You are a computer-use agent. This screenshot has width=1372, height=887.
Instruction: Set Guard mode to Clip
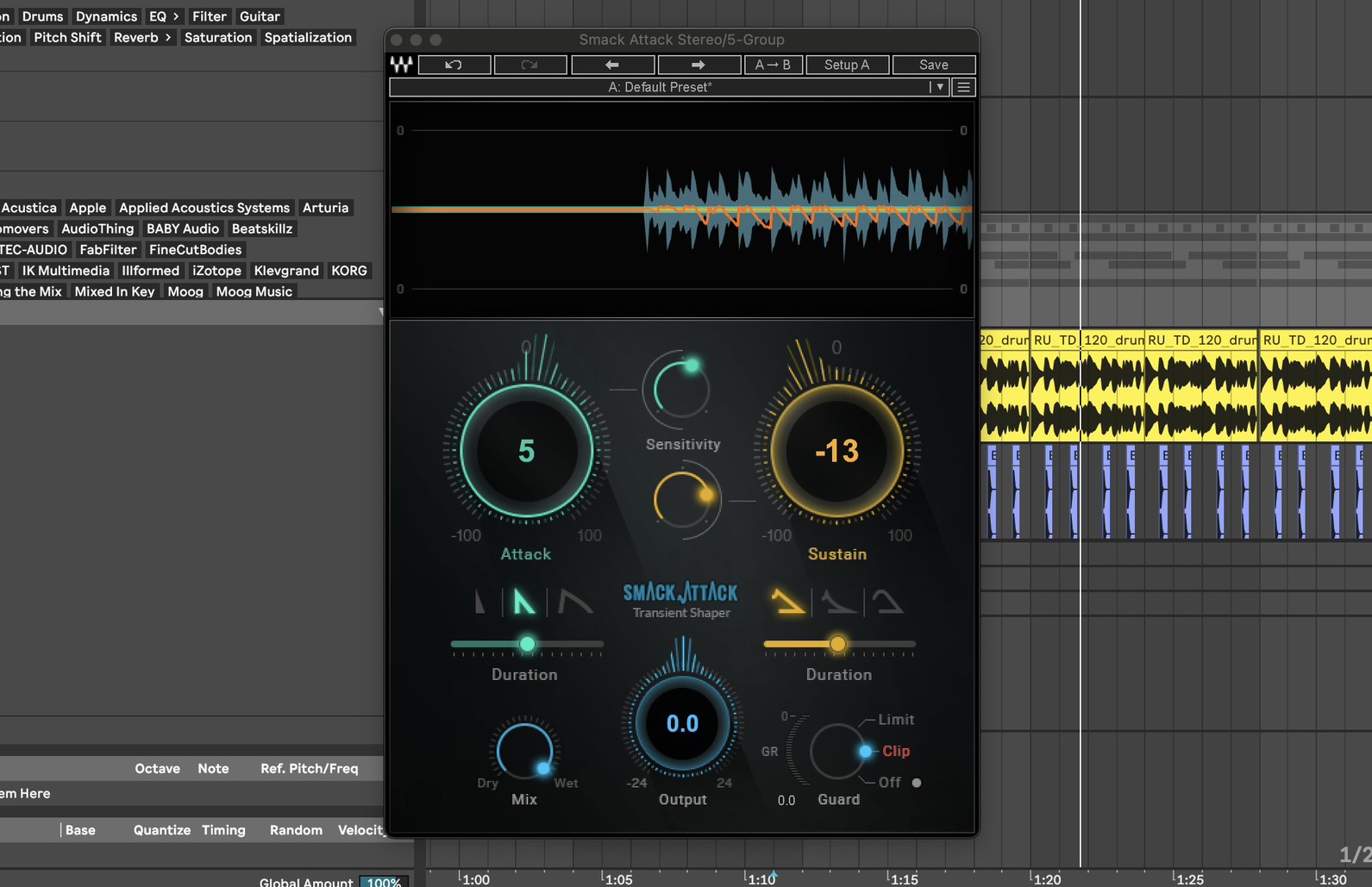895,751
